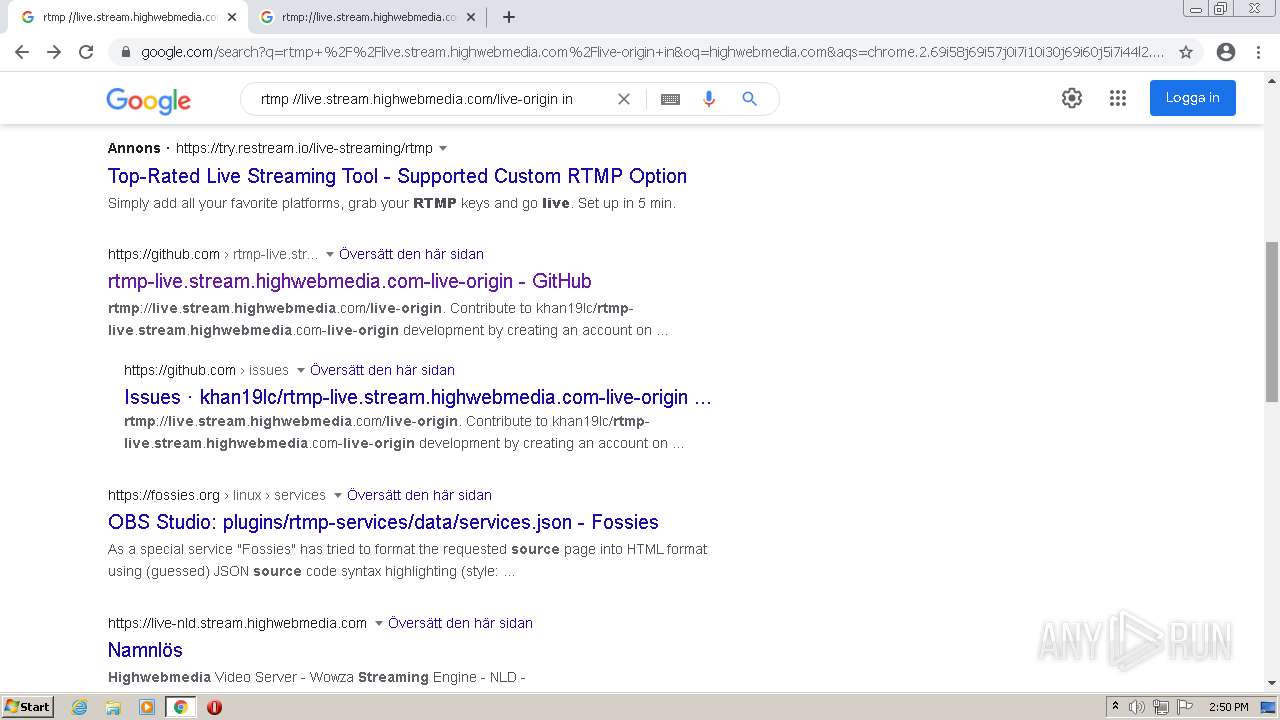Open the Chrome profile avatar icon
1280x720 pixels.
(x=1226, y=52)
